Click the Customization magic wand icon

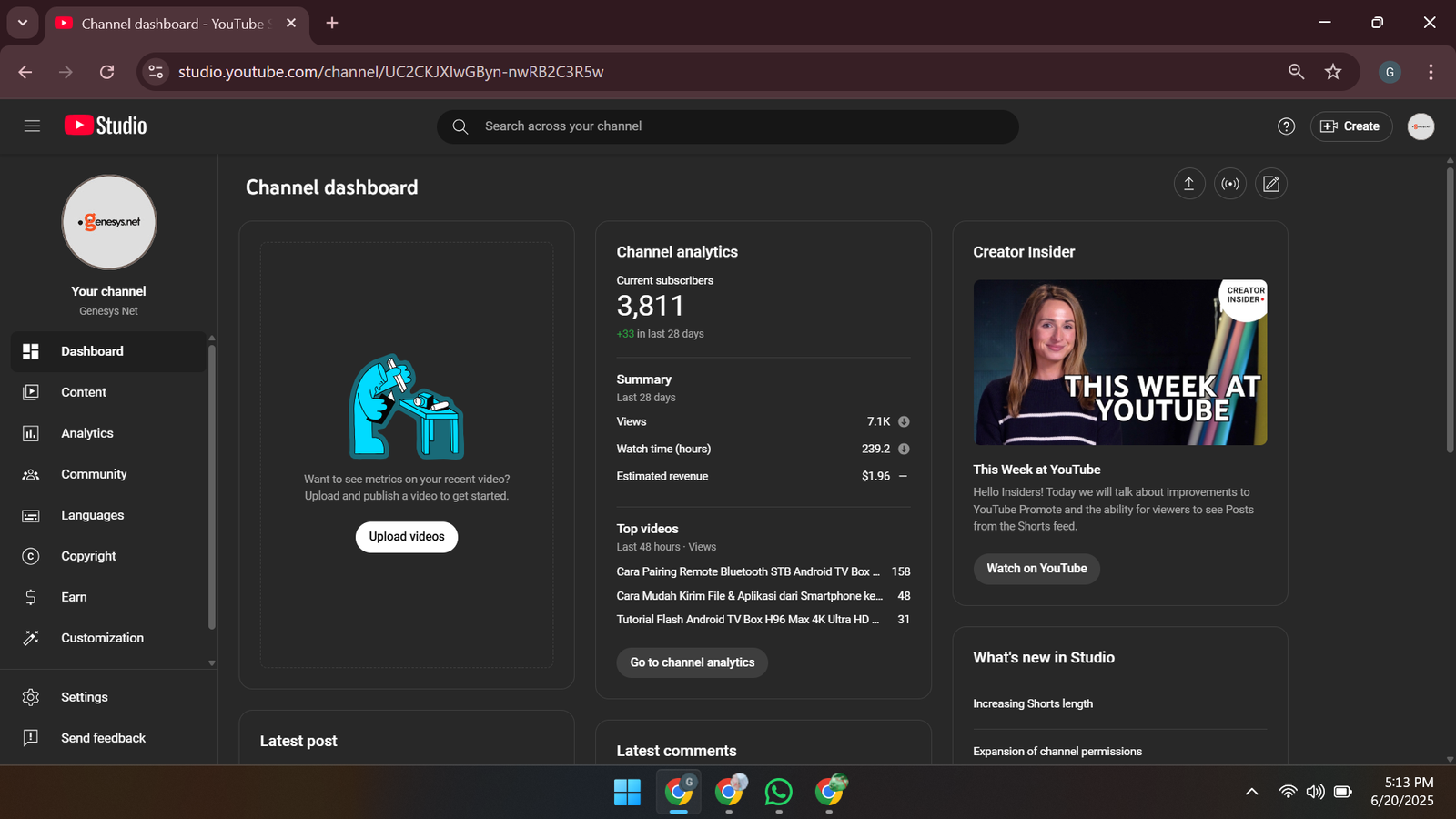click(x=31, y=638)
